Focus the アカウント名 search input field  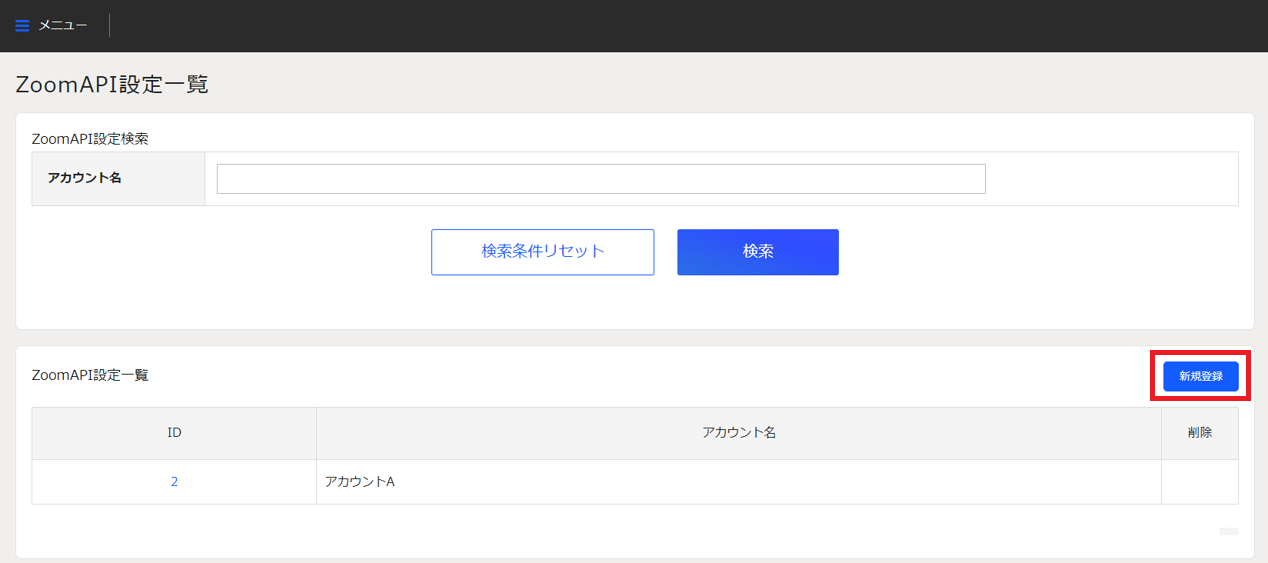tap(601, 179)
